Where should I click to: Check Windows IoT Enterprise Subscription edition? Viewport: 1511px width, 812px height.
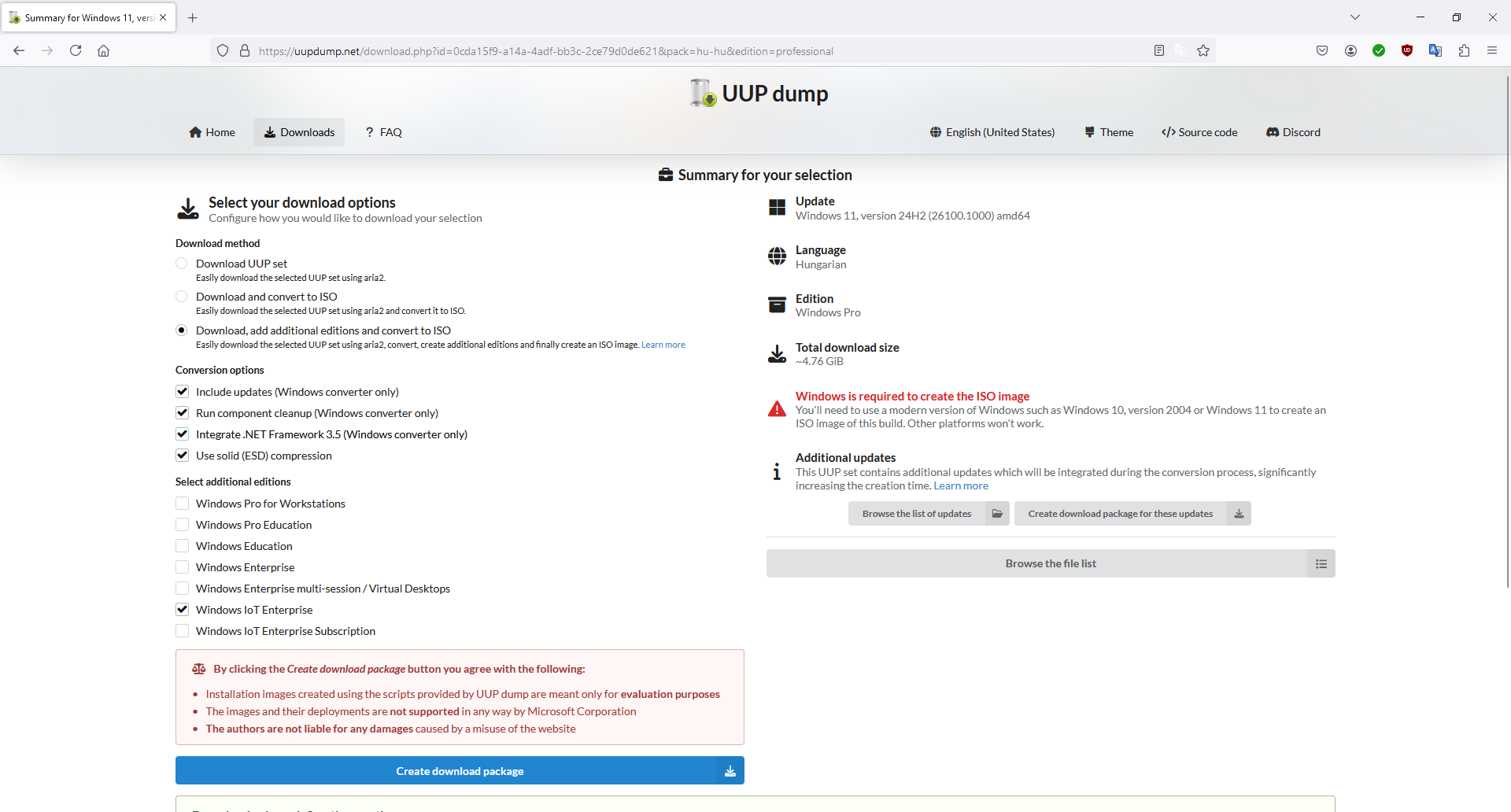[182, 631]
